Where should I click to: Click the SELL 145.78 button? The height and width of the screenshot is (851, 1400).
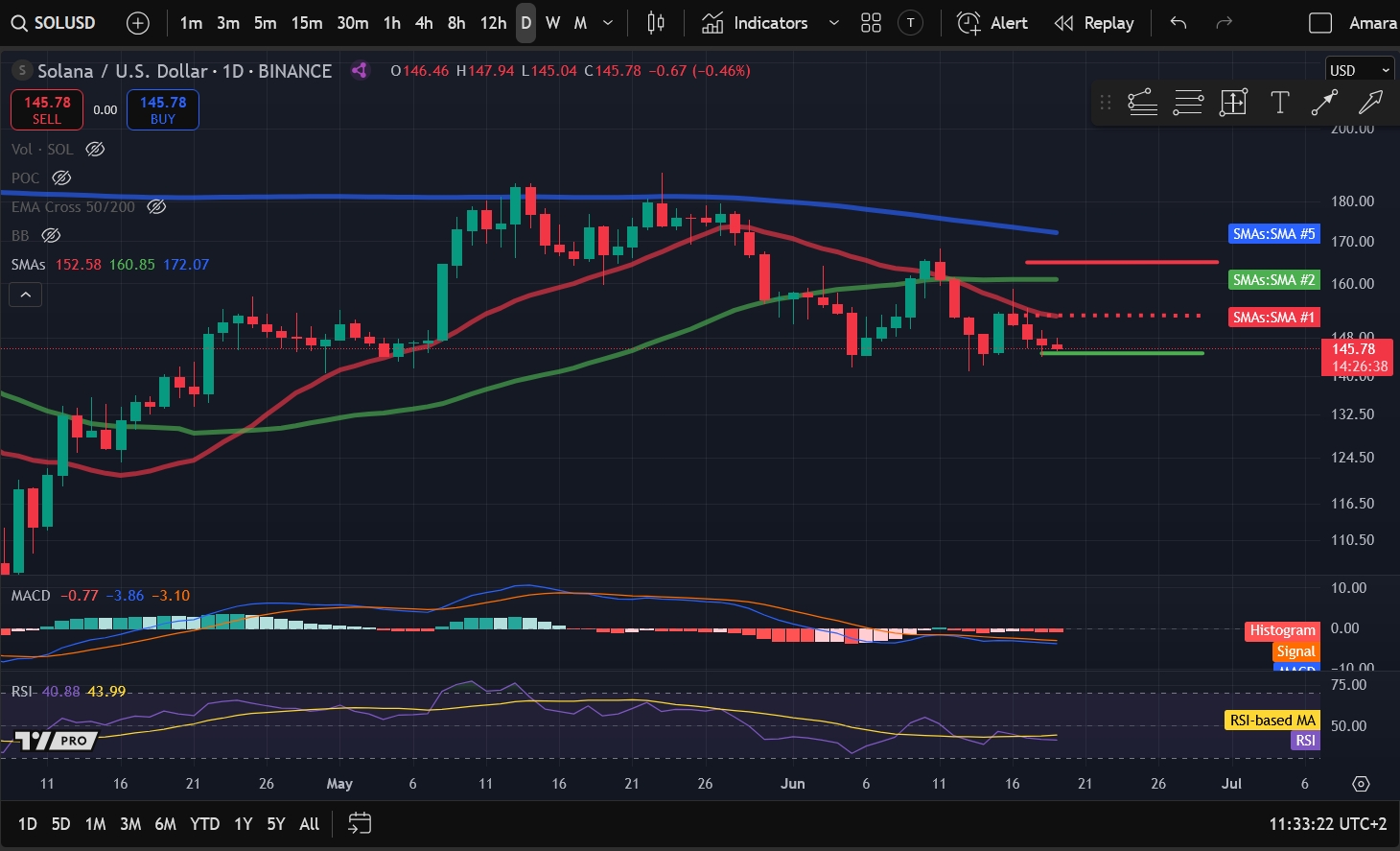pyautogui.click(x=47, y=109)
